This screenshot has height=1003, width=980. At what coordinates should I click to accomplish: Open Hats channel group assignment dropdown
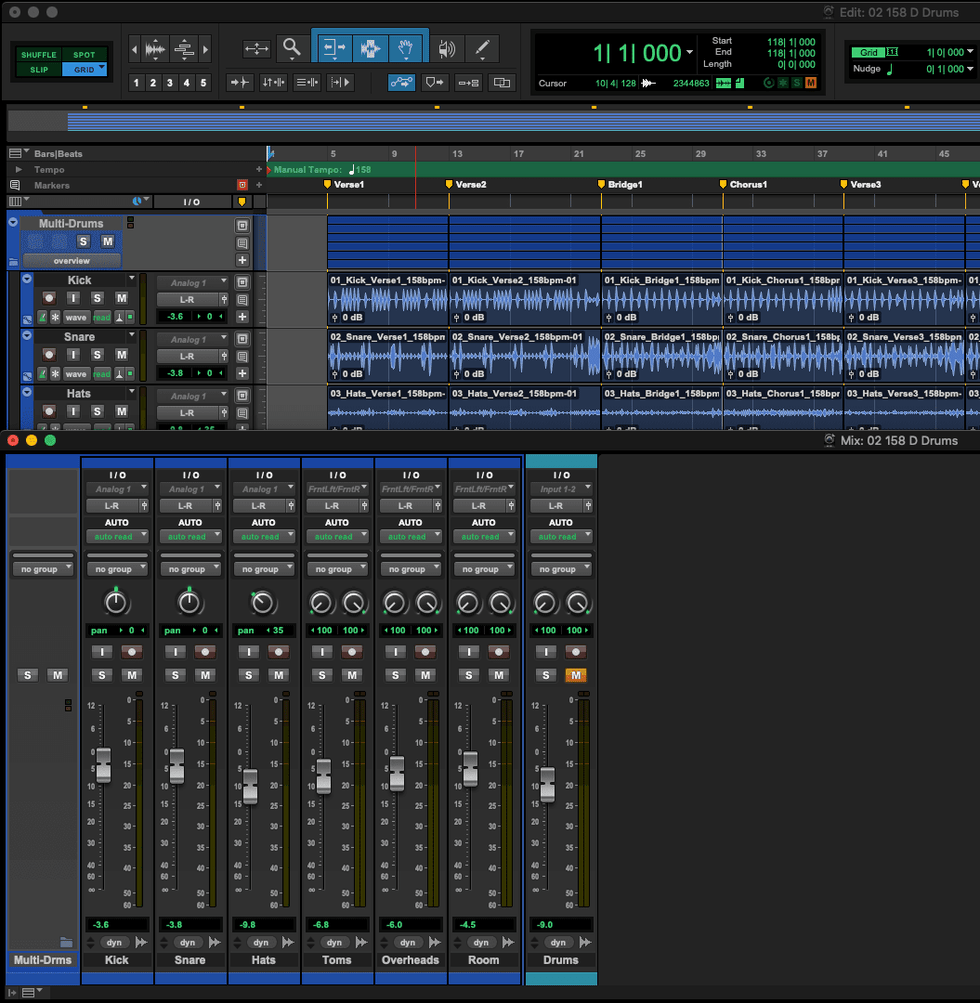[264, 569]
